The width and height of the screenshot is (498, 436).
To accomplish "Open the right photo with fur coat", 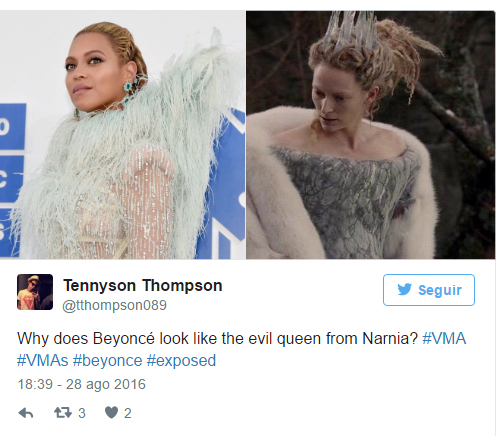I will [x=370, y=135].
